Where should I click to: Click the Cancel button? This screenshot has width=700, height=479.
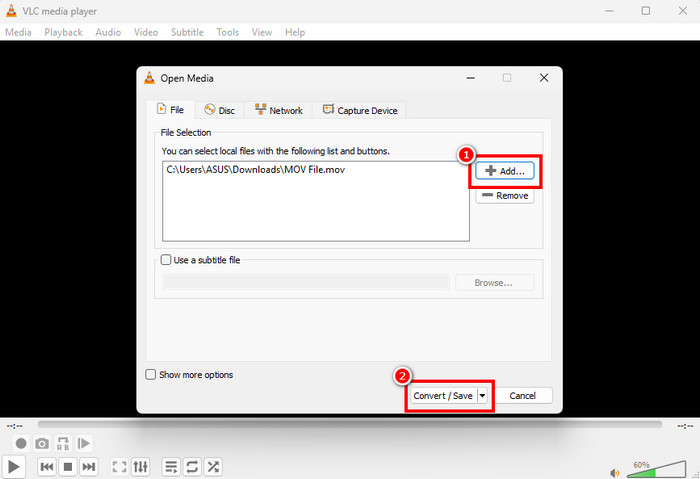coord(523,396)
